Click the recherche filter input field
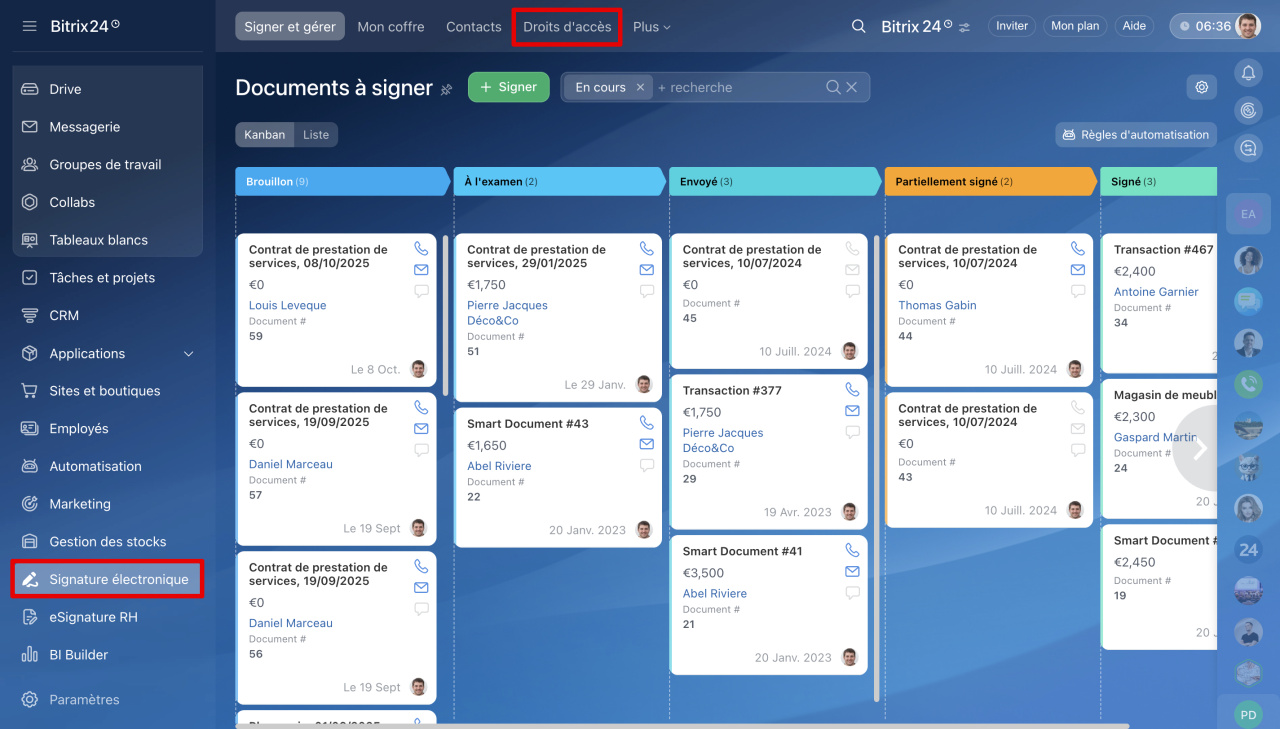This screenshot has width=1280, height=729. click(x=735, y=88)
